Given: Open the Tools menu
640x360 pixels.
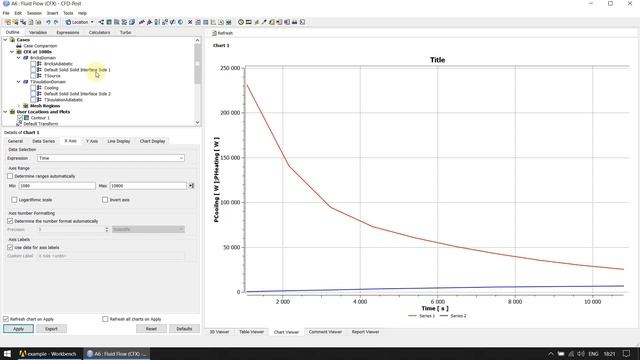Looking at the screenshot, I should (x=68, y=13).
